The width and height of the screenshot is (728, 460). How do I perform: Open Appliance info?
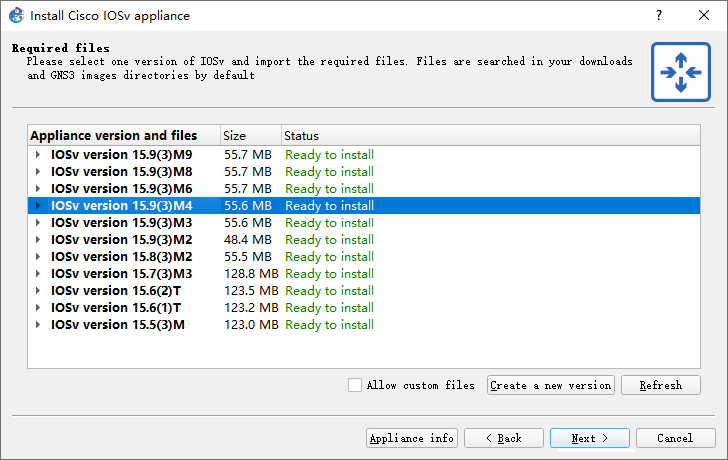(x=412, y=438)
